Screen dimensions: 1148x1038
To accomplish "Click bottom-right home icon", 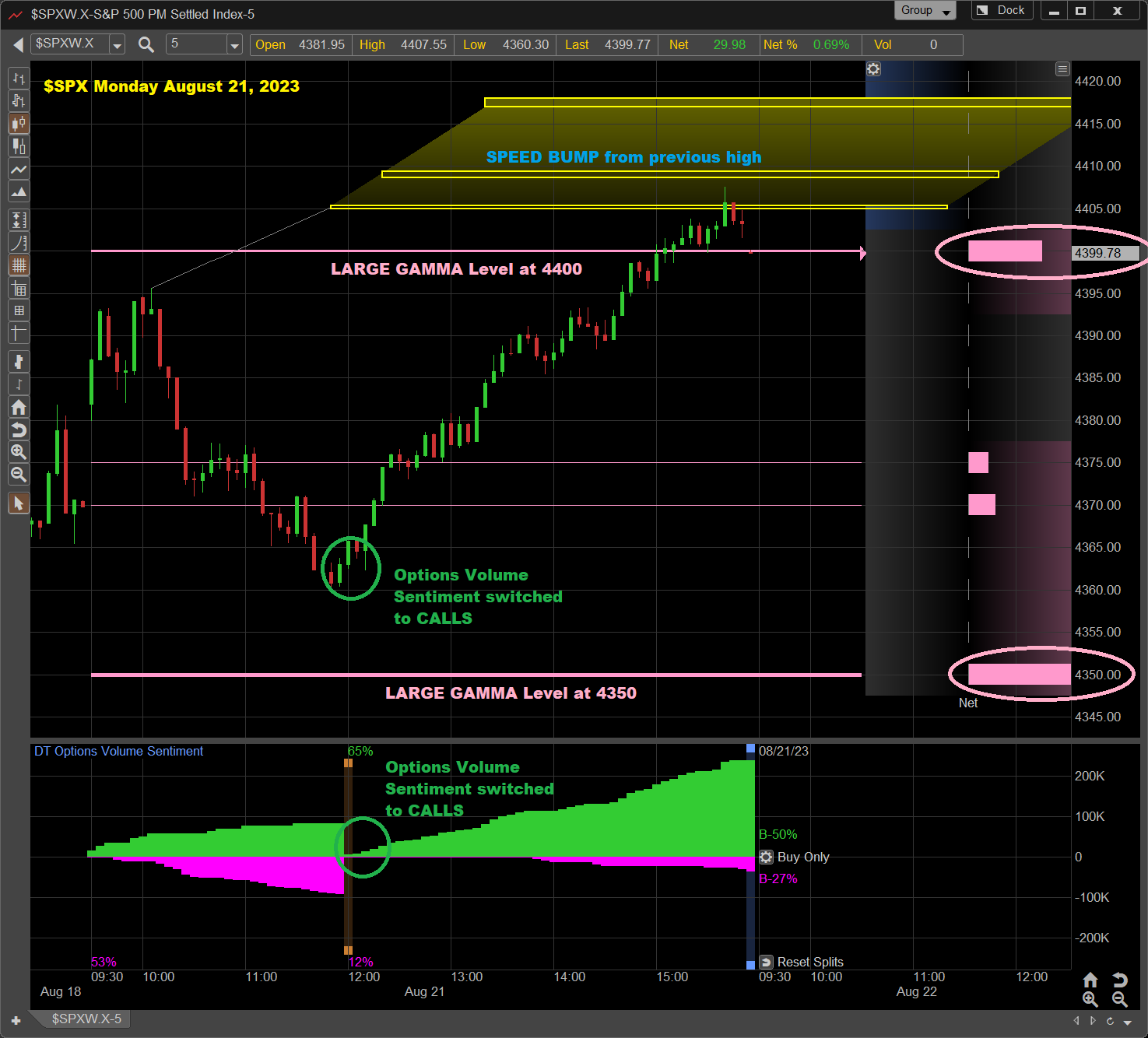I will (x=1090, y=980).
